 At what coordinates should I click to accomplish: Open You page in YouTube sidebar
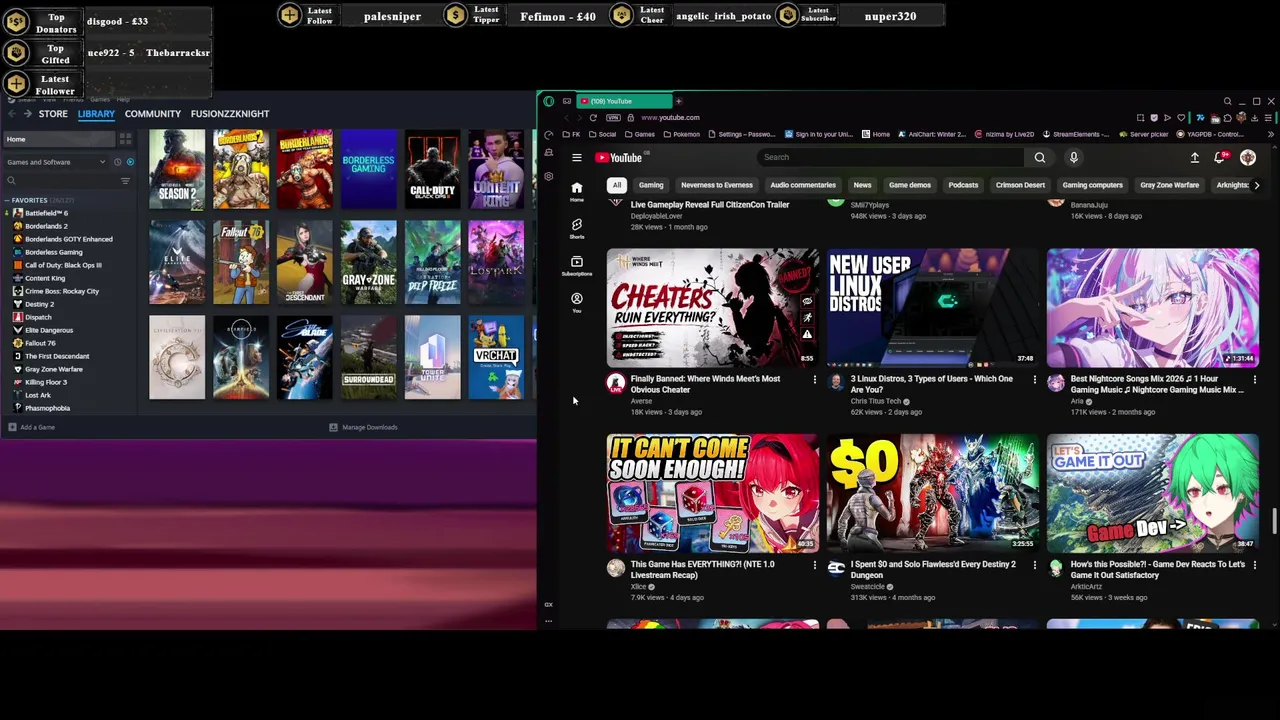coord(577,302)
